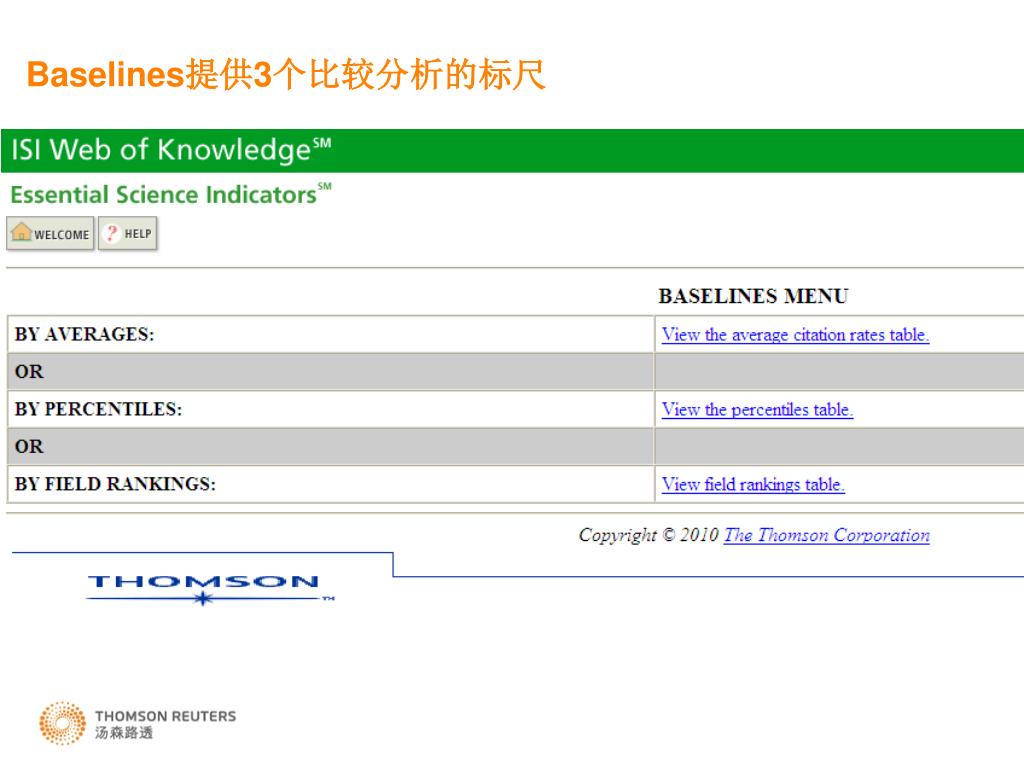1024x768 pixels.
Task: Open the percentiles table link
Action: (757, 410)
